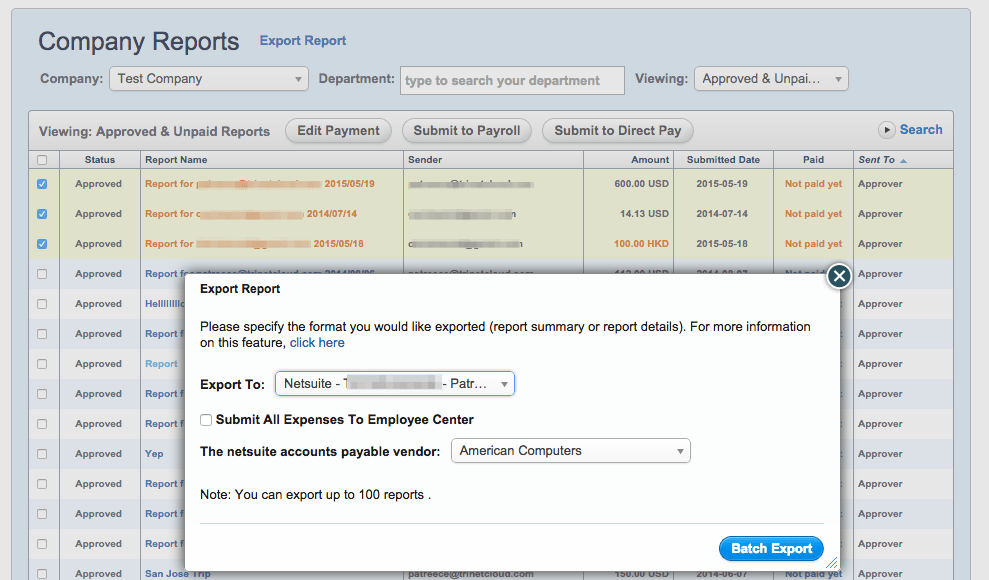The height and width of the screenshot is (580, 989).
Task: Open the Export To dropdown in the dialog
Action: coord(391,383)
